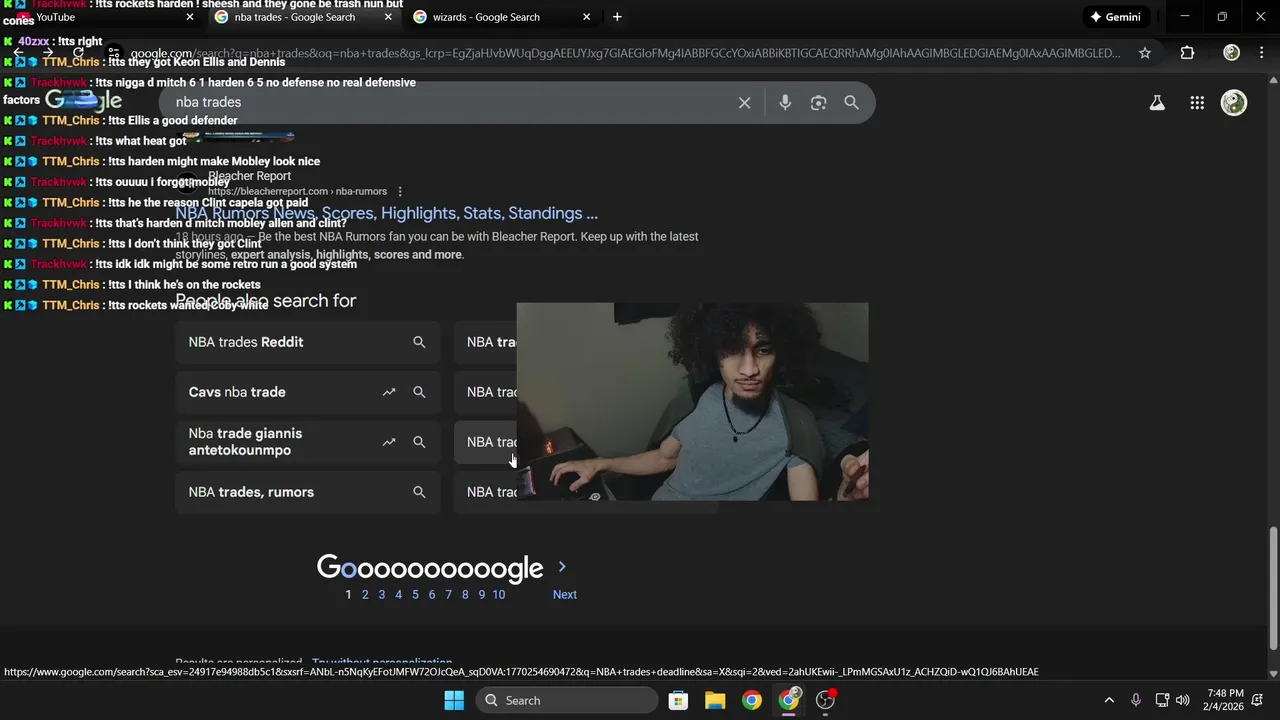
Task: Open network settings from the system tray
Action: click(x=1162, y=700)
